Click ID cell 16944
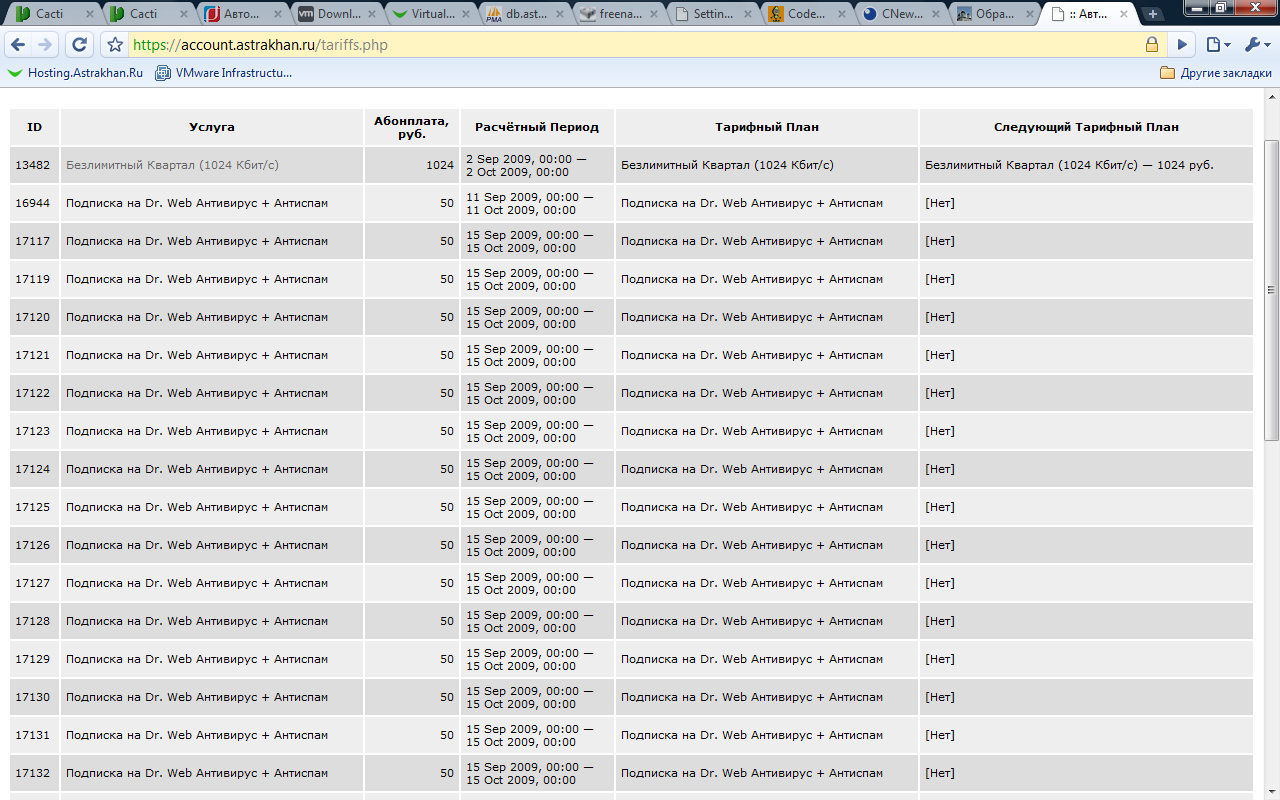 pyautogui.click(x=35, y=203)
